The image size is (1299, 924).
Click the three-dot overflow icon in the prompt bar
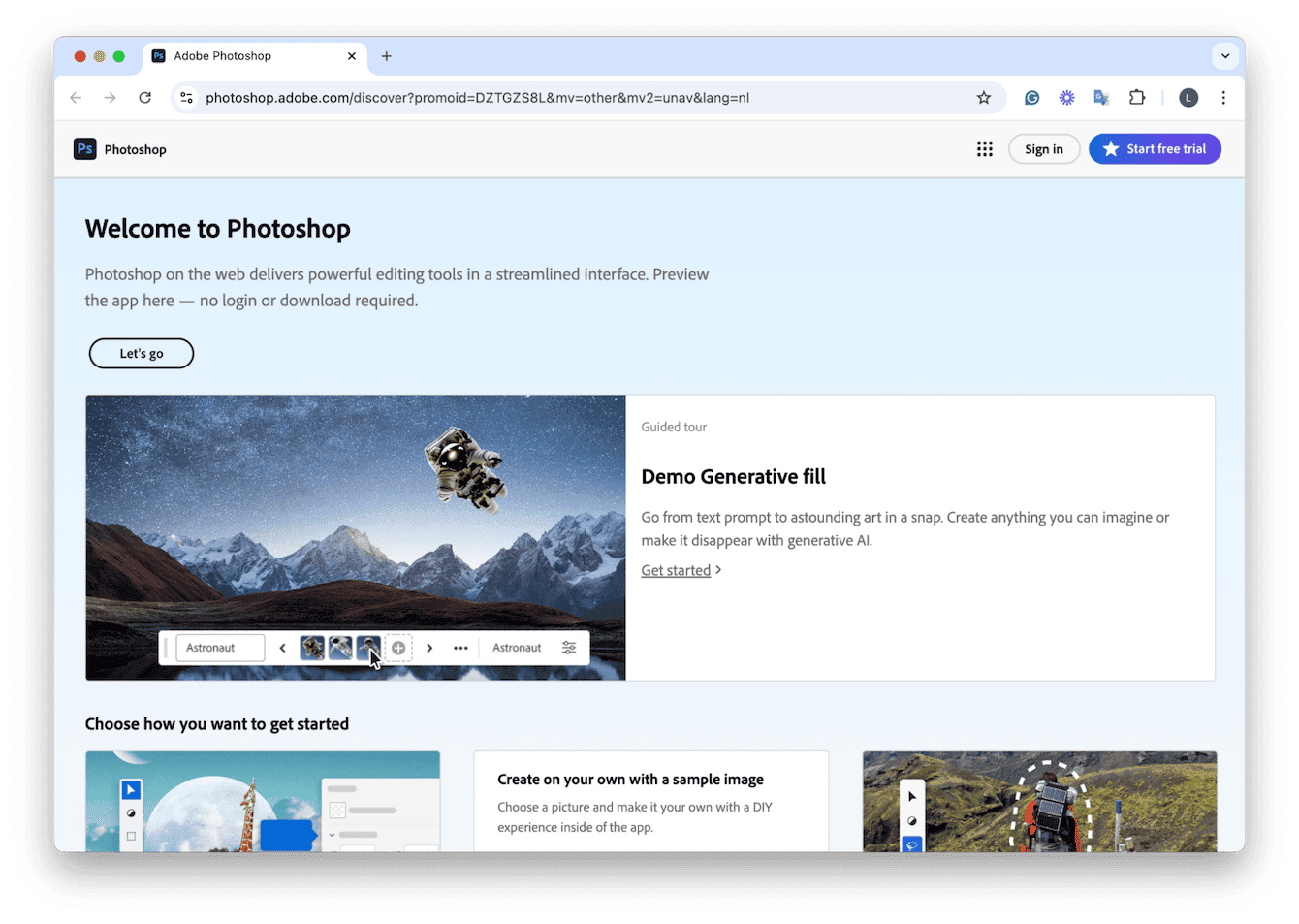460,647
